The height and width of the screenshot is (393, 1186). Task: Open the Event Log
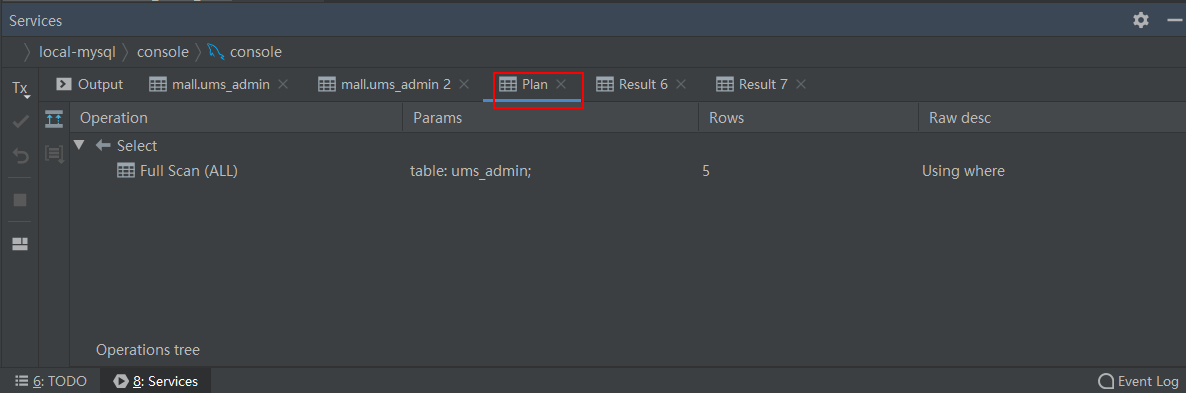[1138, 381]
